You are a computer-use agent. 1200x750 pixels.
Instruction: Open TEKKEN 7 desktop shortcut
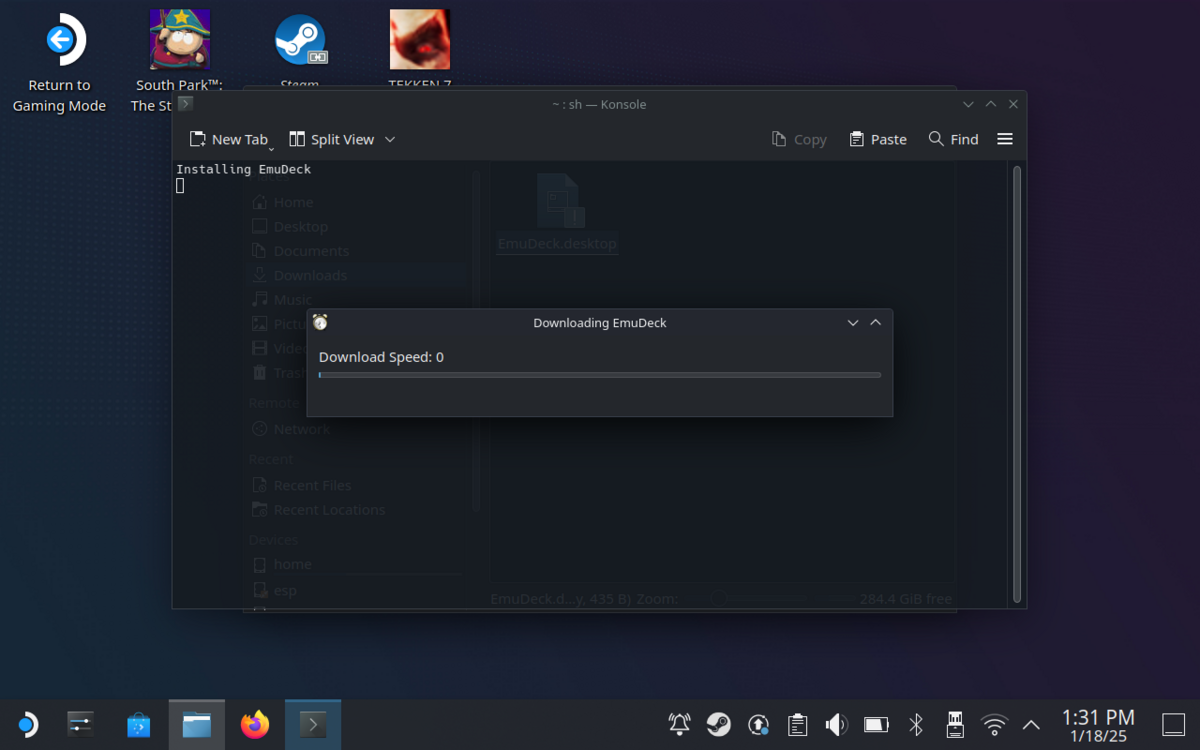click(x=420, y=50)
